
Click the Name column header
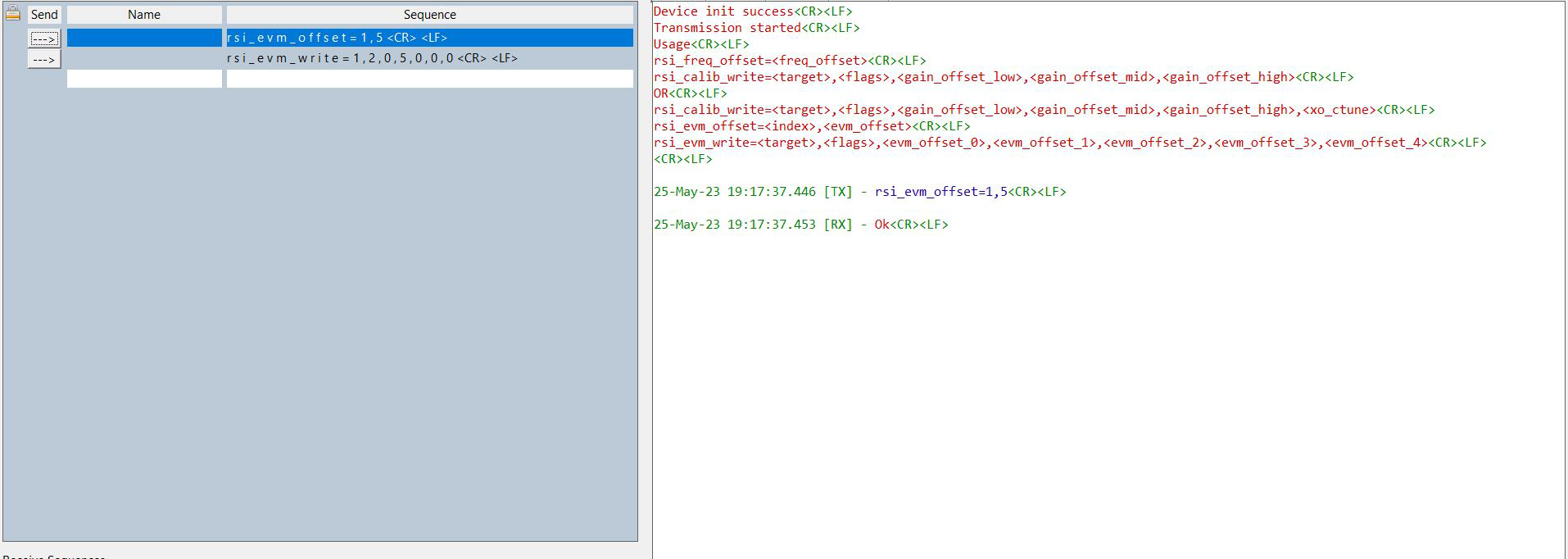point(144,15)
